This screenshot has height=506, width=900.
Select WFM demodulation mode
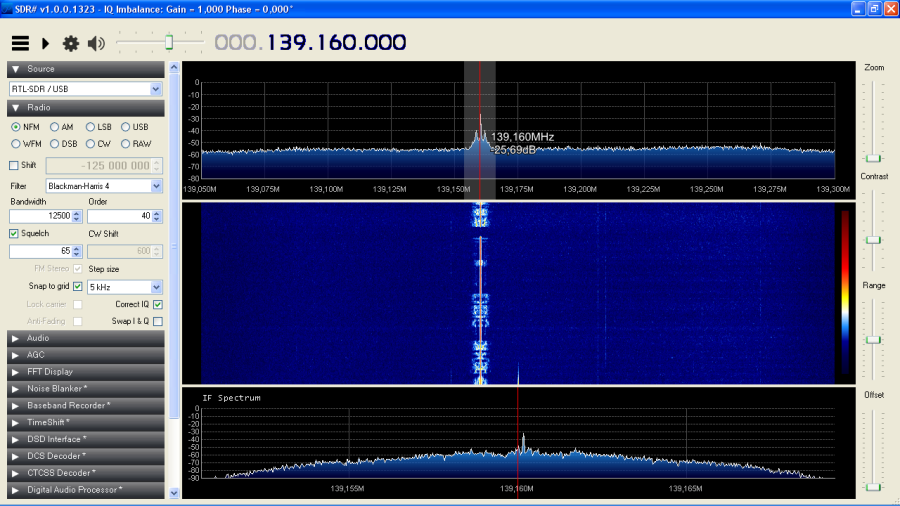[x=15, y=144]
